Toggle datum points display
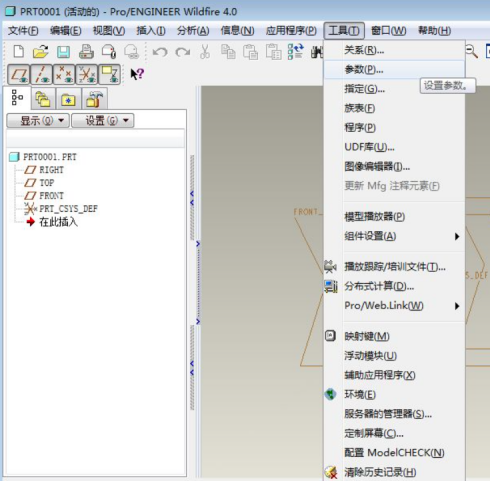490x482 pixels. point(64,74)
